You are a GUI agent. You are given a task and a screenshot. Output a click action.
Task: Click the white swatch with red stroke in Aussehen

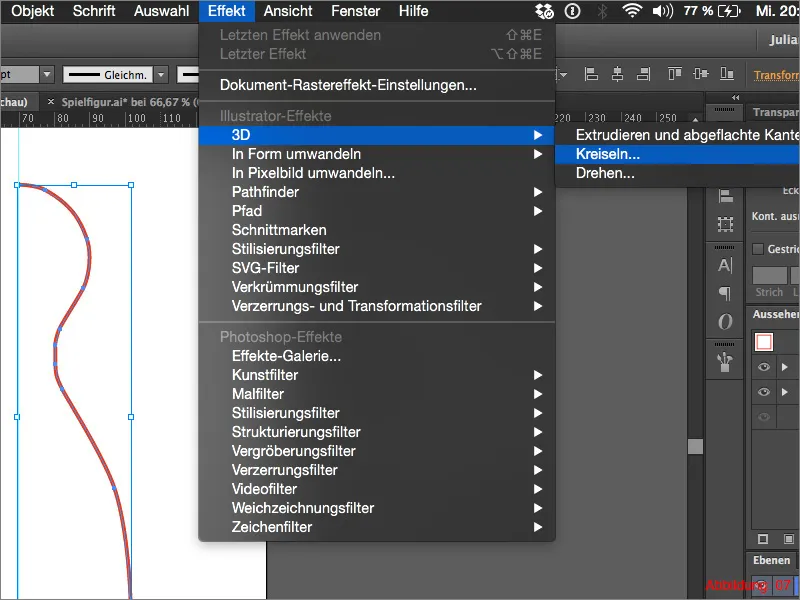tap(763, 342)
